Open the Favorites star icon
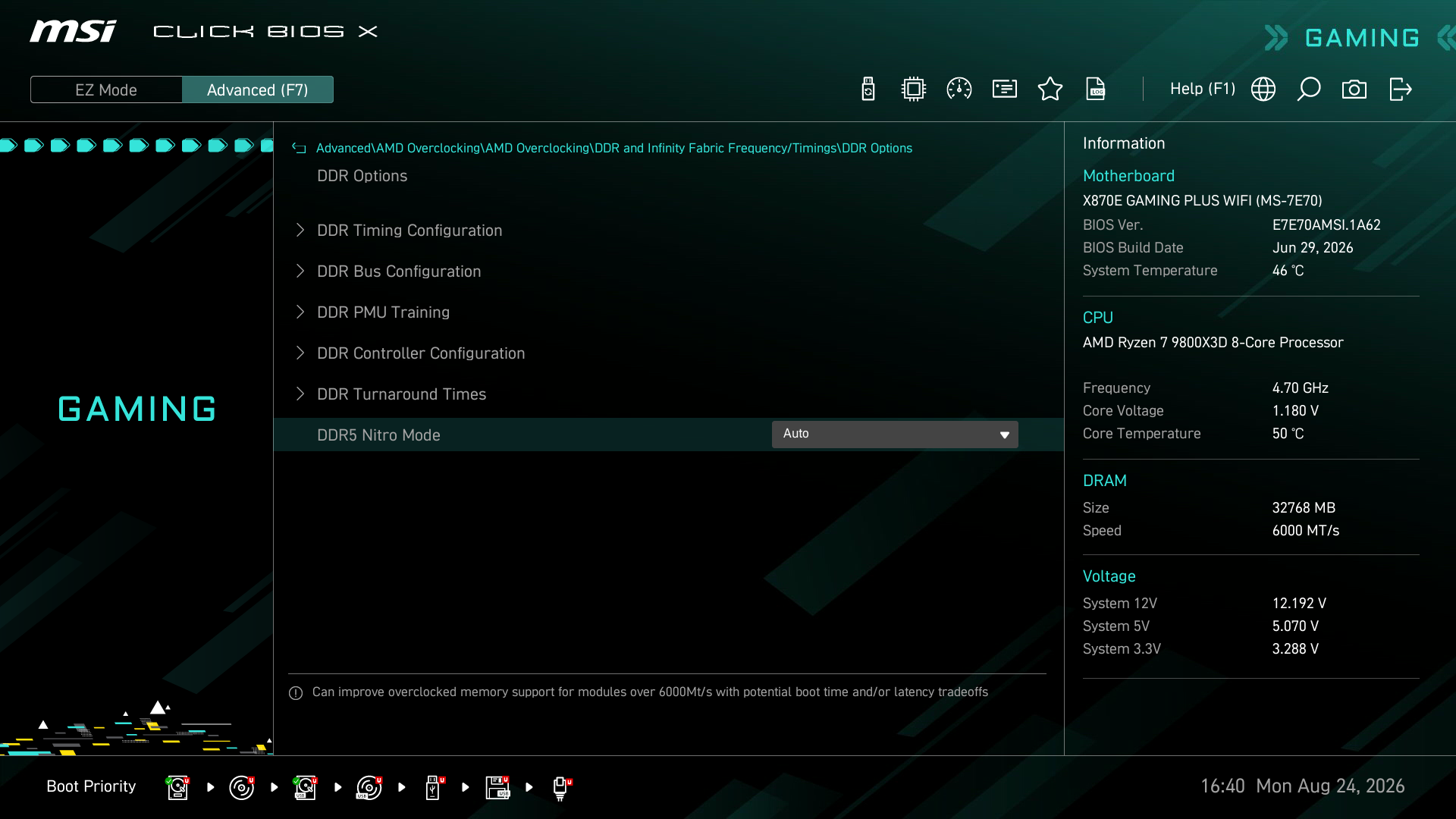The height and width of the screenshot is (819, 1456). point(1050,89)
